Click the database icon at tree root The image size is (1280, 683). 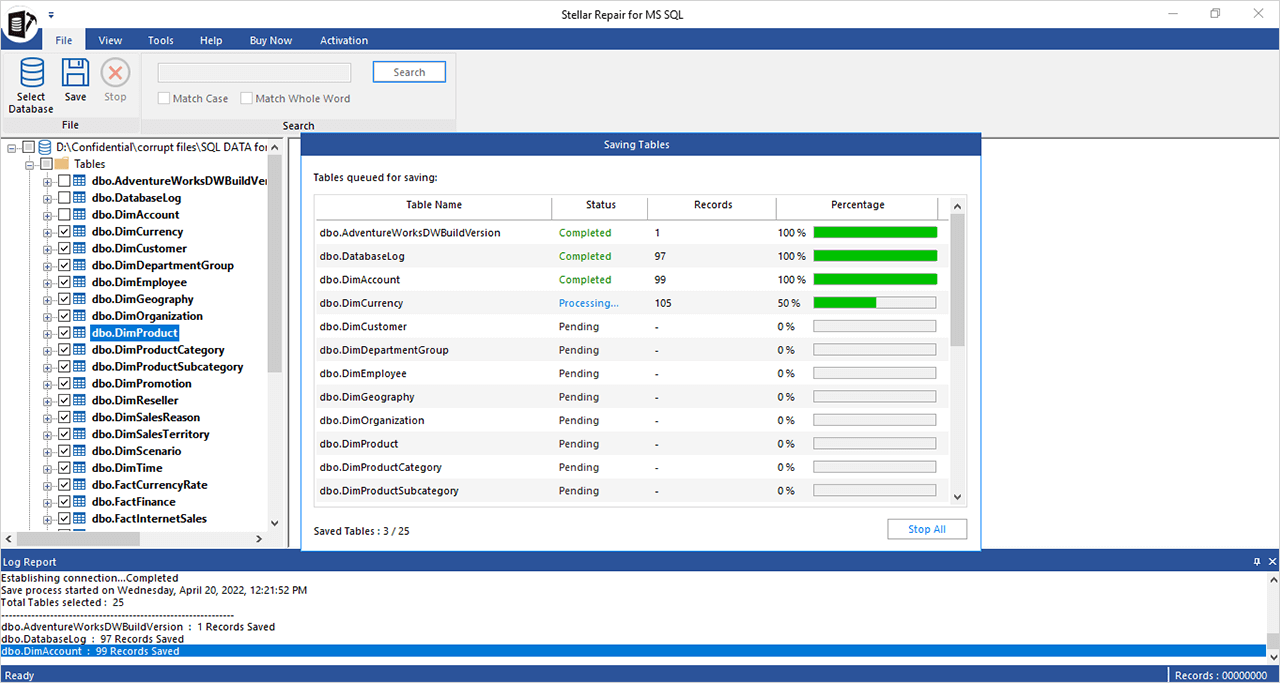coord(45,147)
